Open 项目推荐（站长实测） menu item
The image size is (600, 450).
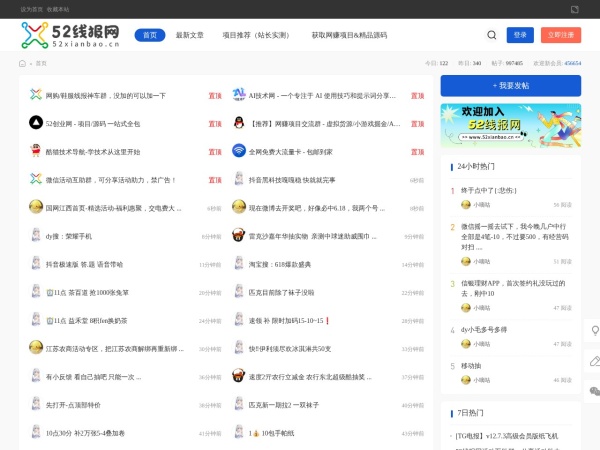[x=256, y=35]
